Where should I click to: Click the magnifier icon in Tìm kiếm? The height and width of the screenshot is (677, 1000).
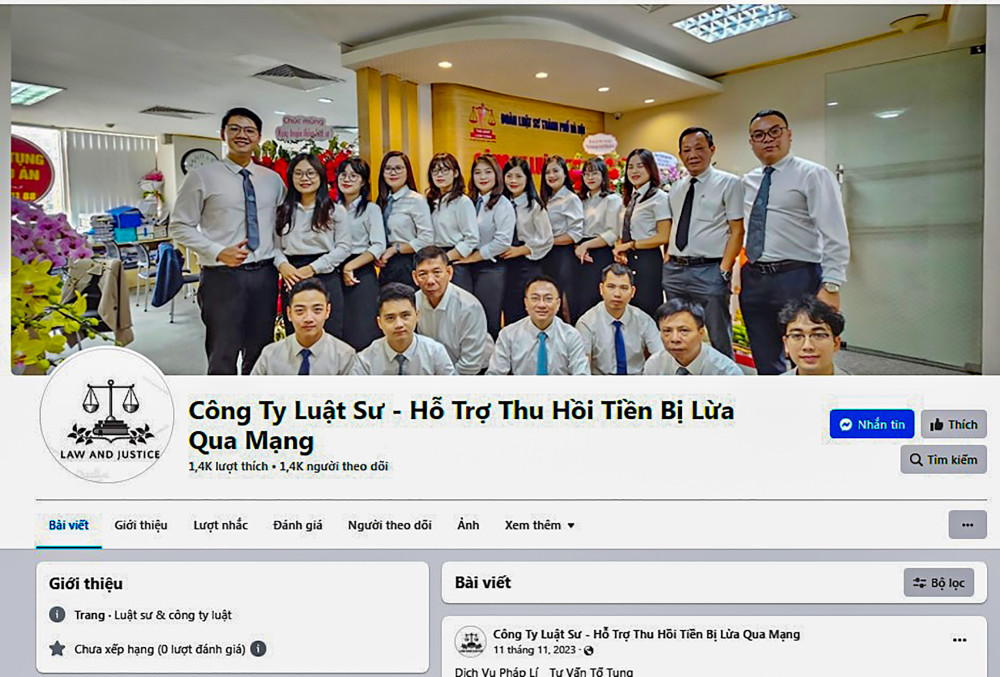(x=916, y=460)
